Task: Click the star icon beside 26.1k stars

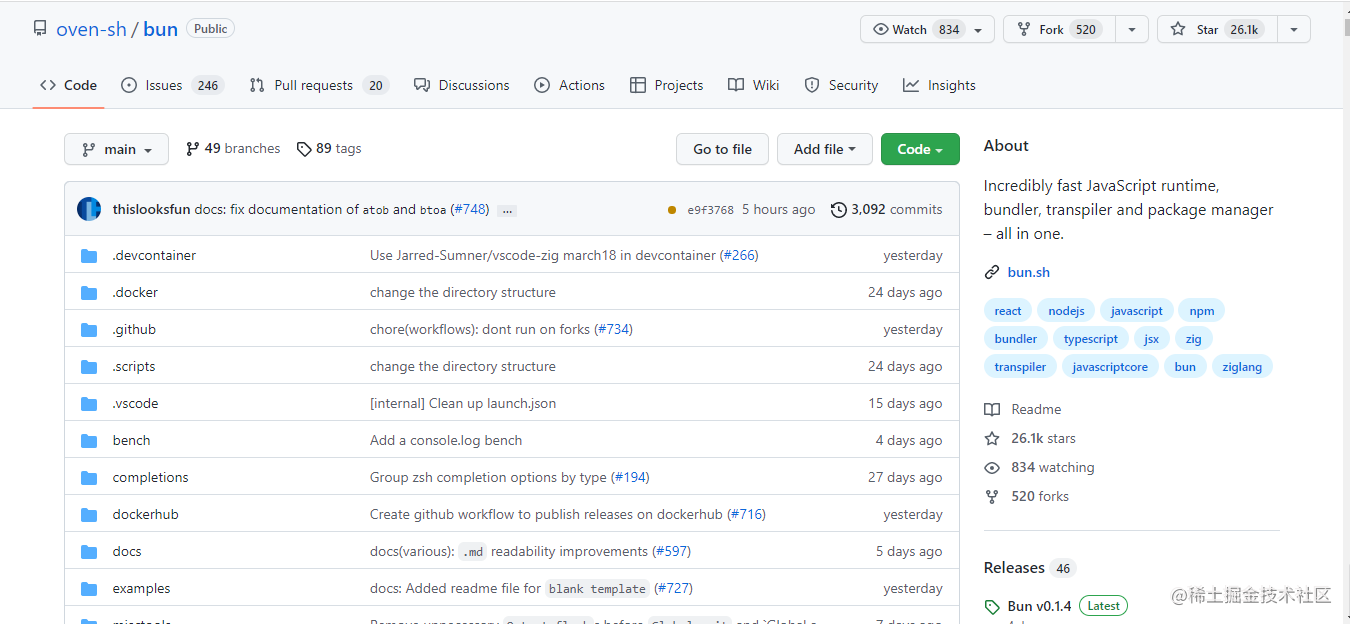Action: coord(992,438)
